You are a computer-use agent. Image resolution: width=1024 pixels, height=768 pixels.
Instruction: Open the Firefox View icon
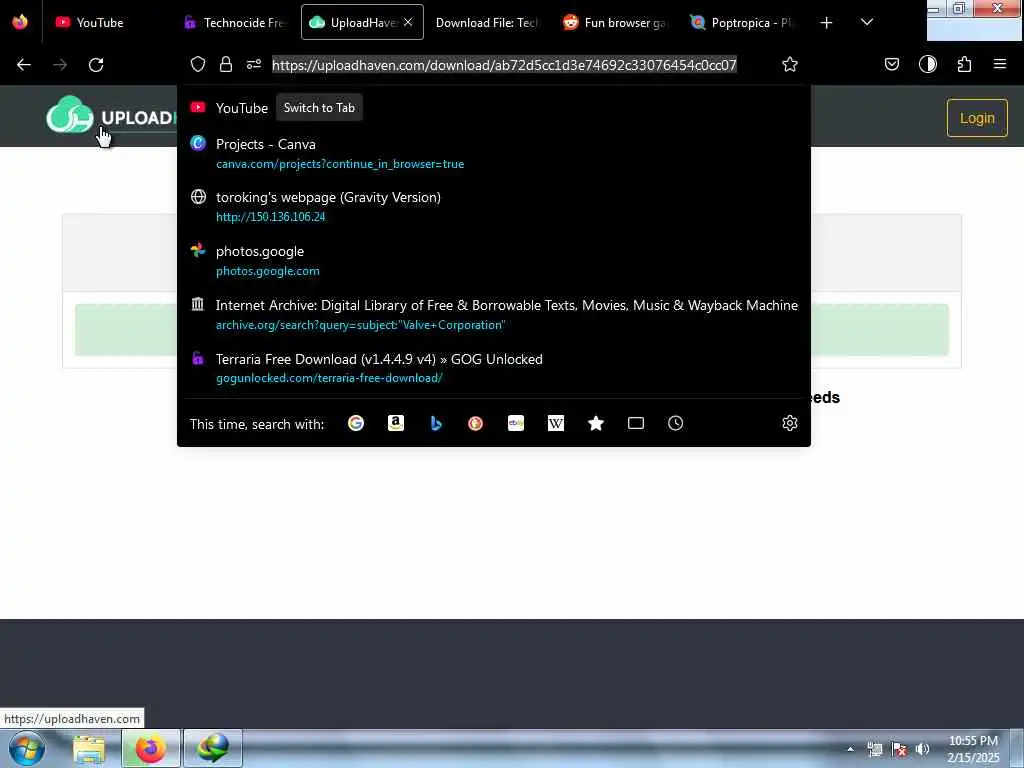click(20, 22)
